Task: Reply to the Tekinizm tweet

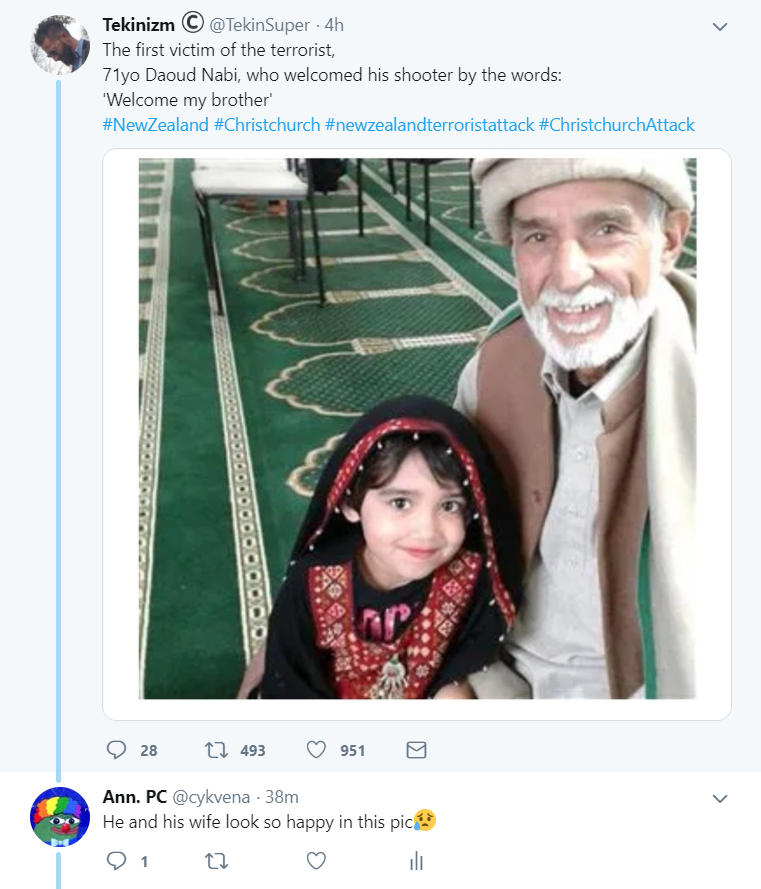Action: coord(117,750)
